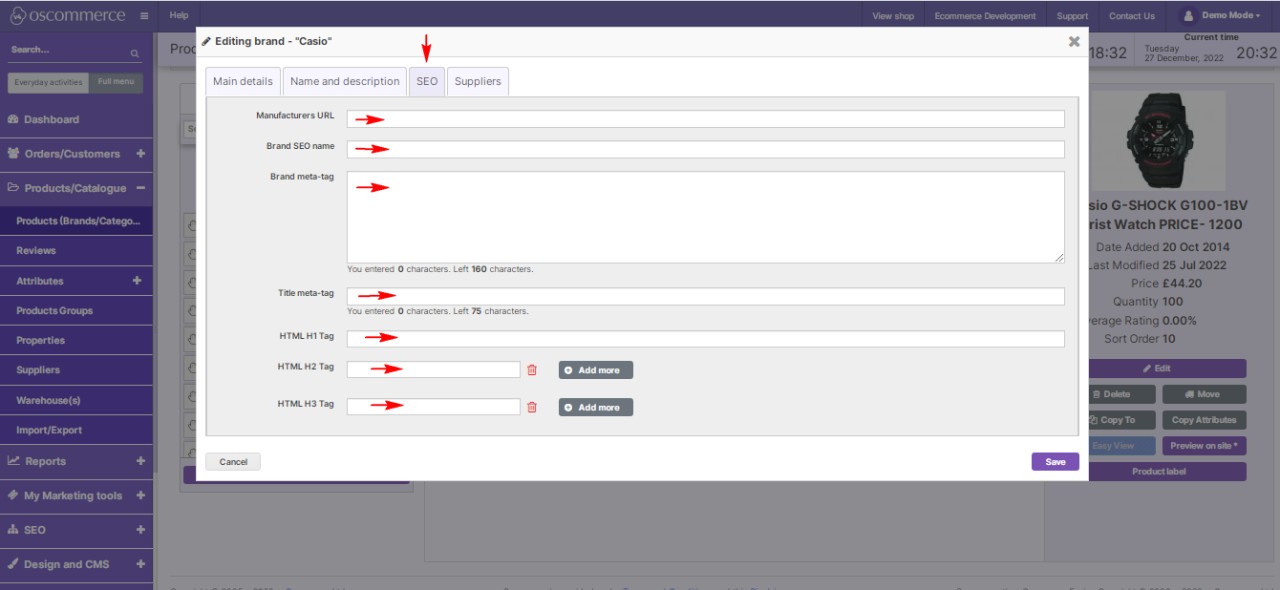This screenshot has height=590, width=1280.
Task: Click Preview on site button
Action: (x=1204, y=446)
